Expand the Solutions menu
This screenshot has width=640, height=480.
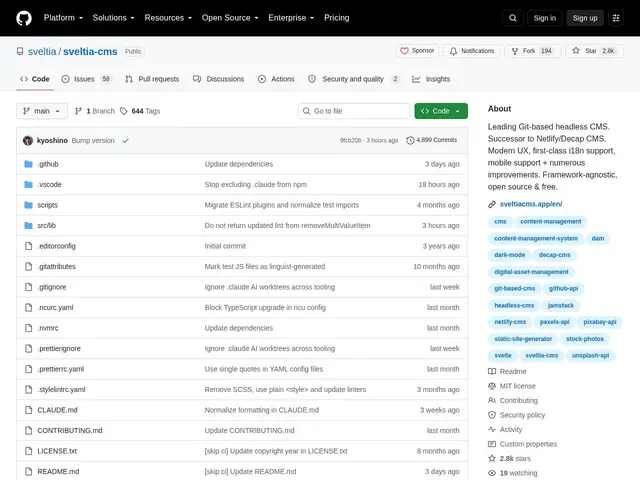[x=113, y=18]
